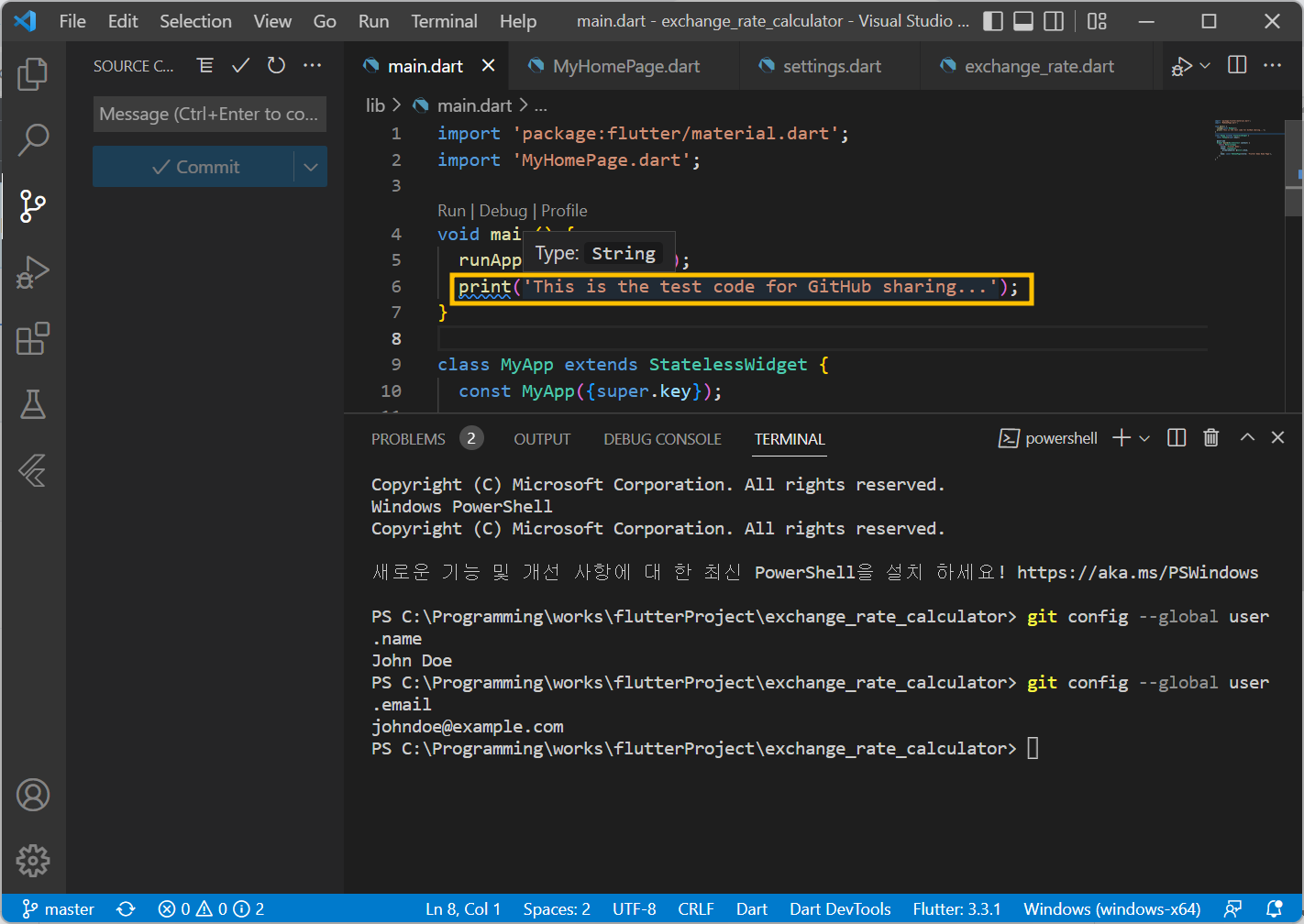
Task: Synchronize changes icon in status bar
Action: pos(126,908)
